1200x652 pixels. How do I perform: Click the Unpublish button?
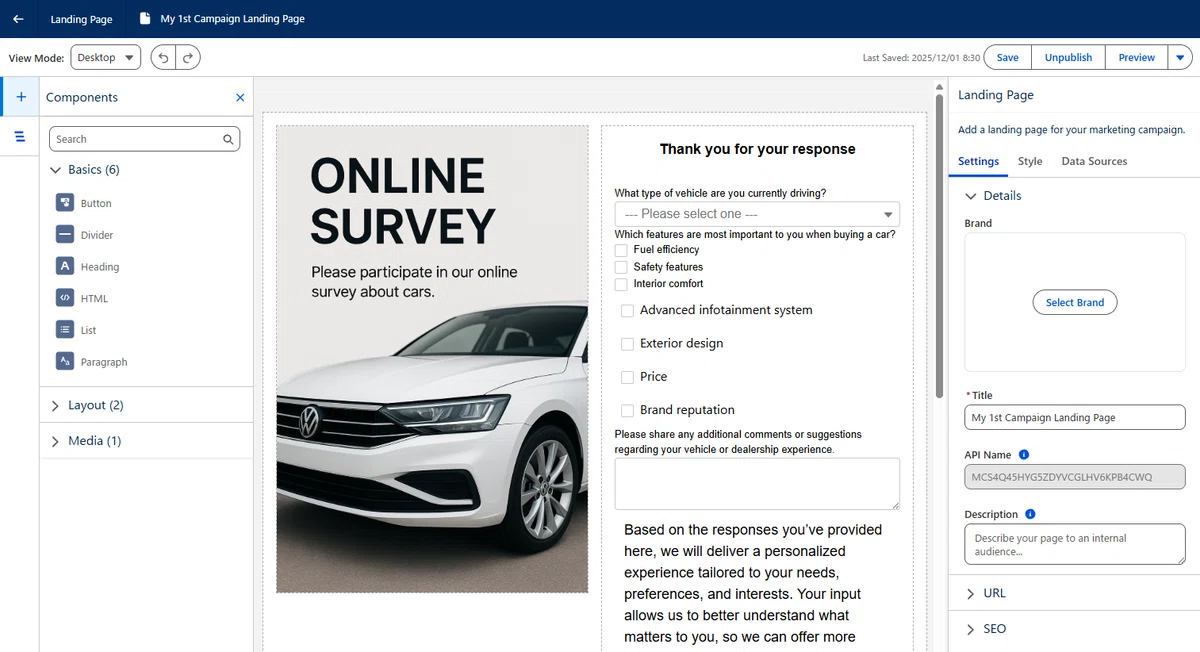1068,58
